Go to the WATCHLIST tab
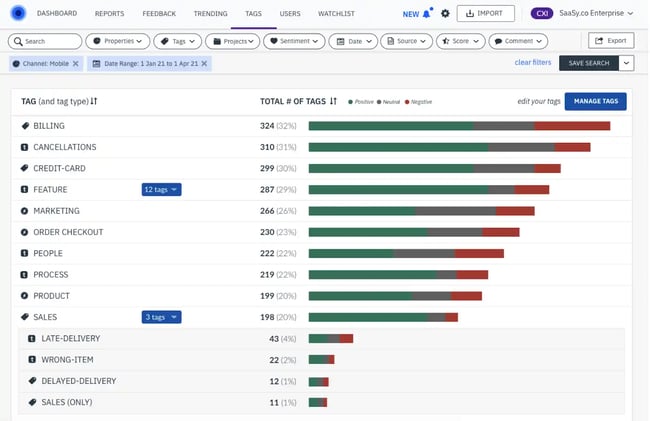 point(335,14)
